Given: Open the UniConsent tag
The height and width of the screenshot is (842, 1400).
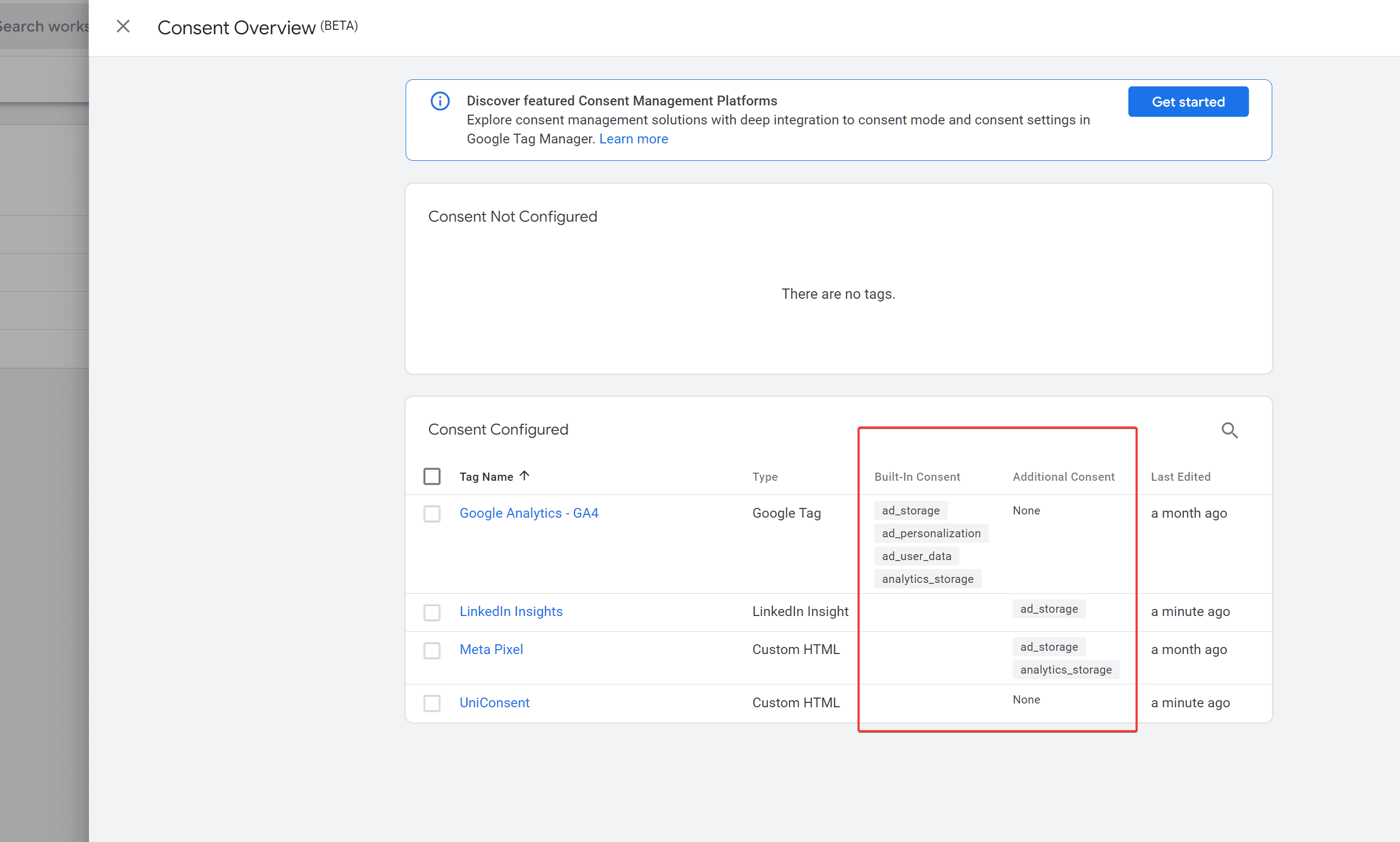Looking at the screenshot, I should click(x=494, y=702).
